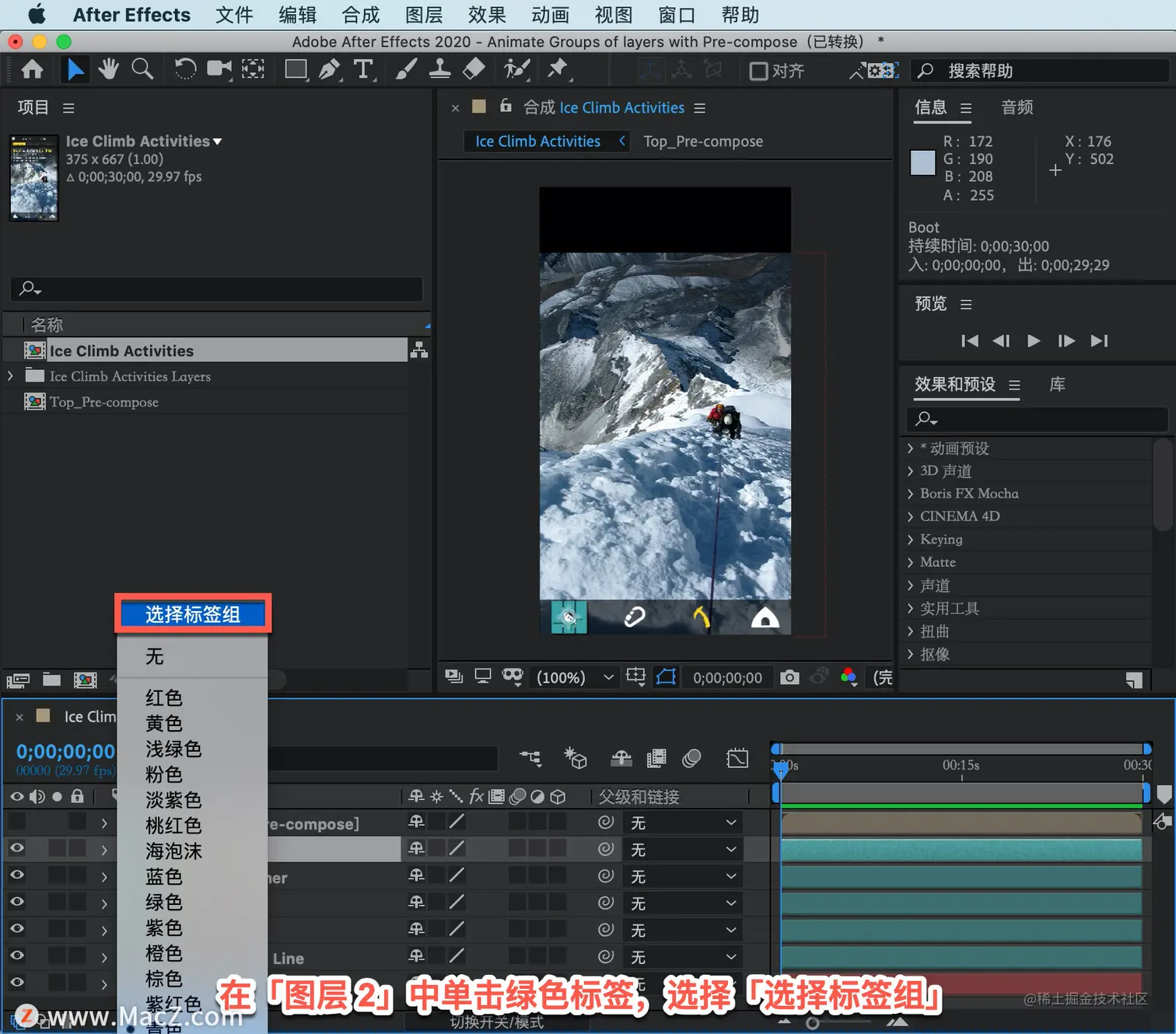Toggle the lock on the composition tab
This screenshot has width=1176, height=1034.
506,106
